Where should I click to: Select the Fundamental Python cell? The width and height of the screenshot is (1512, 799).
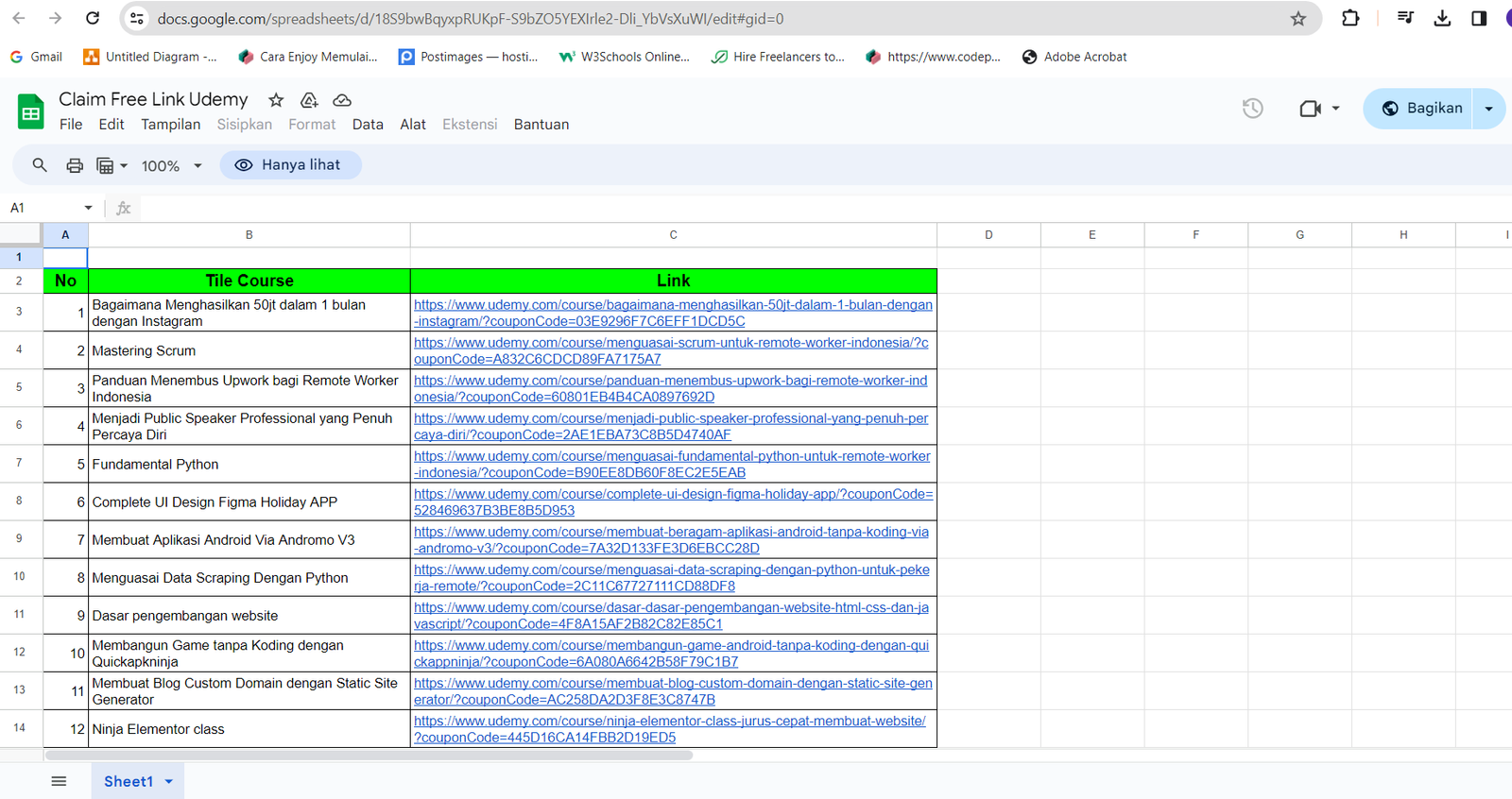coord(249,464)
